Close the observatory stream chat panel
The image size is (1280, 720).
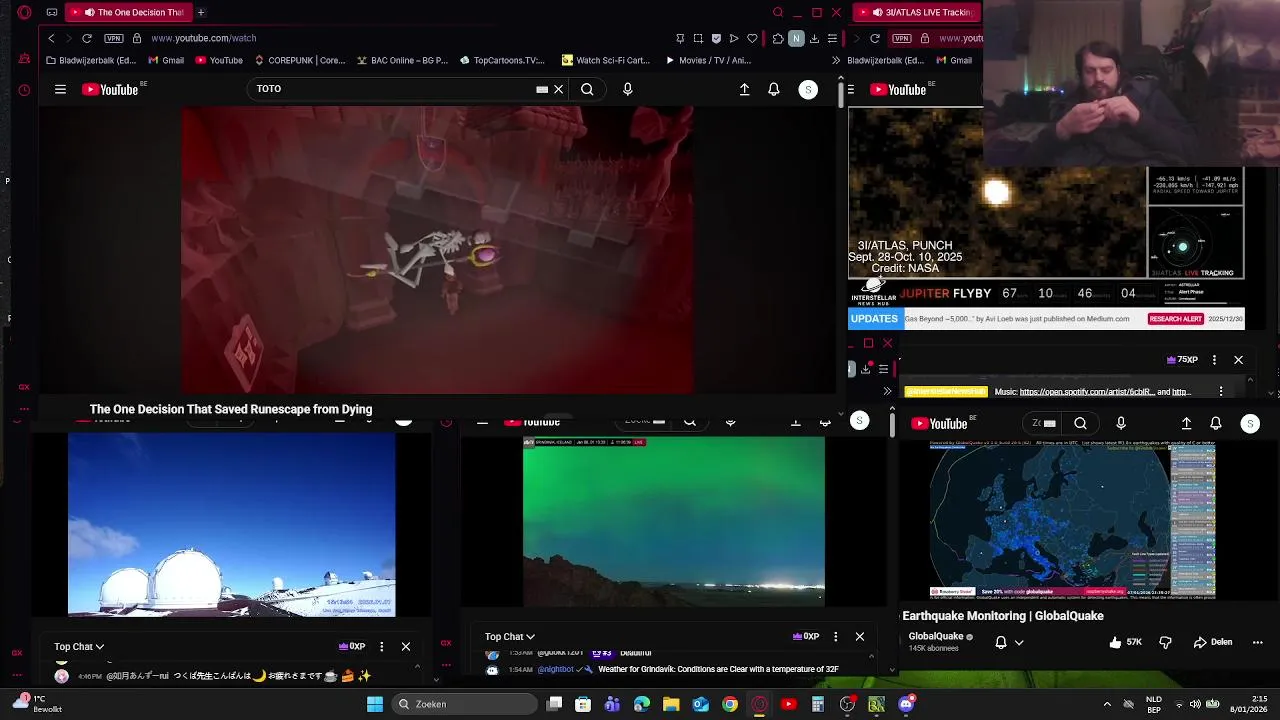[x=406, y=647]
